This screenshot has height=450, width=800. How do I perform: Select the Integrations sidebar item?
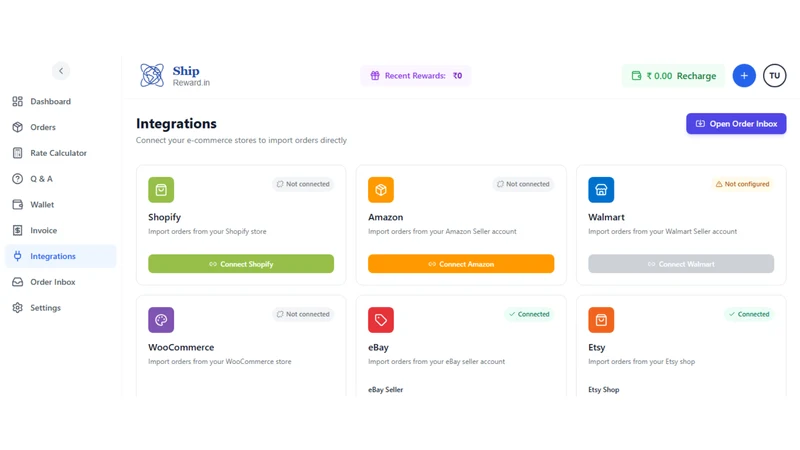click(61, 256)
